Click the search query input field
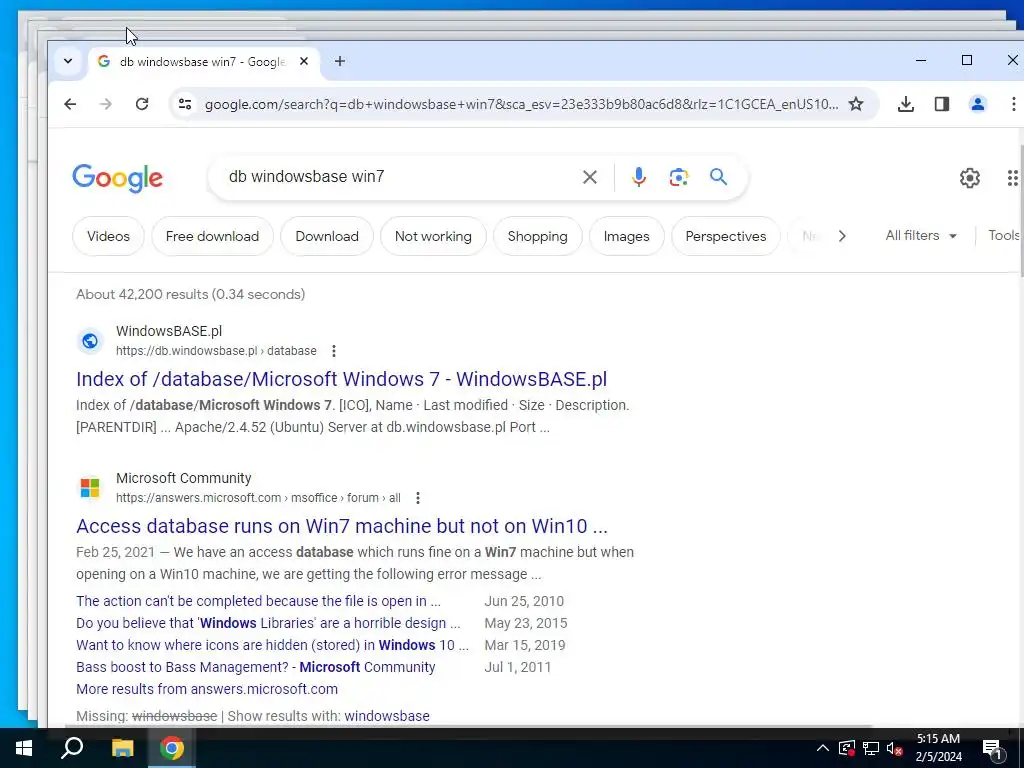1024x768 pixels. pos(398,177)
